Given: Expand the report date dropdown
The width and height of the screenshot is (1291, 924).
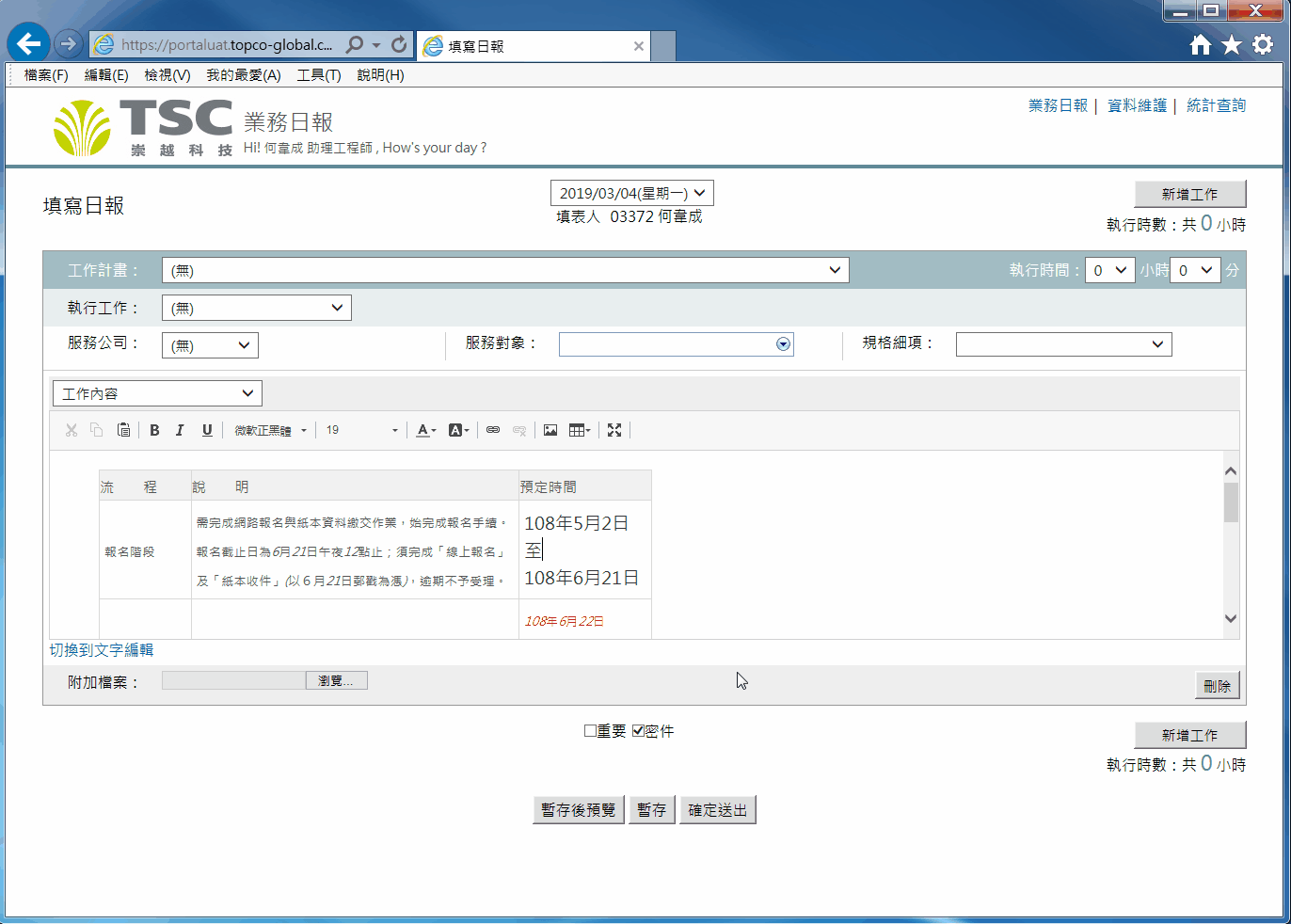Looking at the screenshot, I should coord(631,193).
